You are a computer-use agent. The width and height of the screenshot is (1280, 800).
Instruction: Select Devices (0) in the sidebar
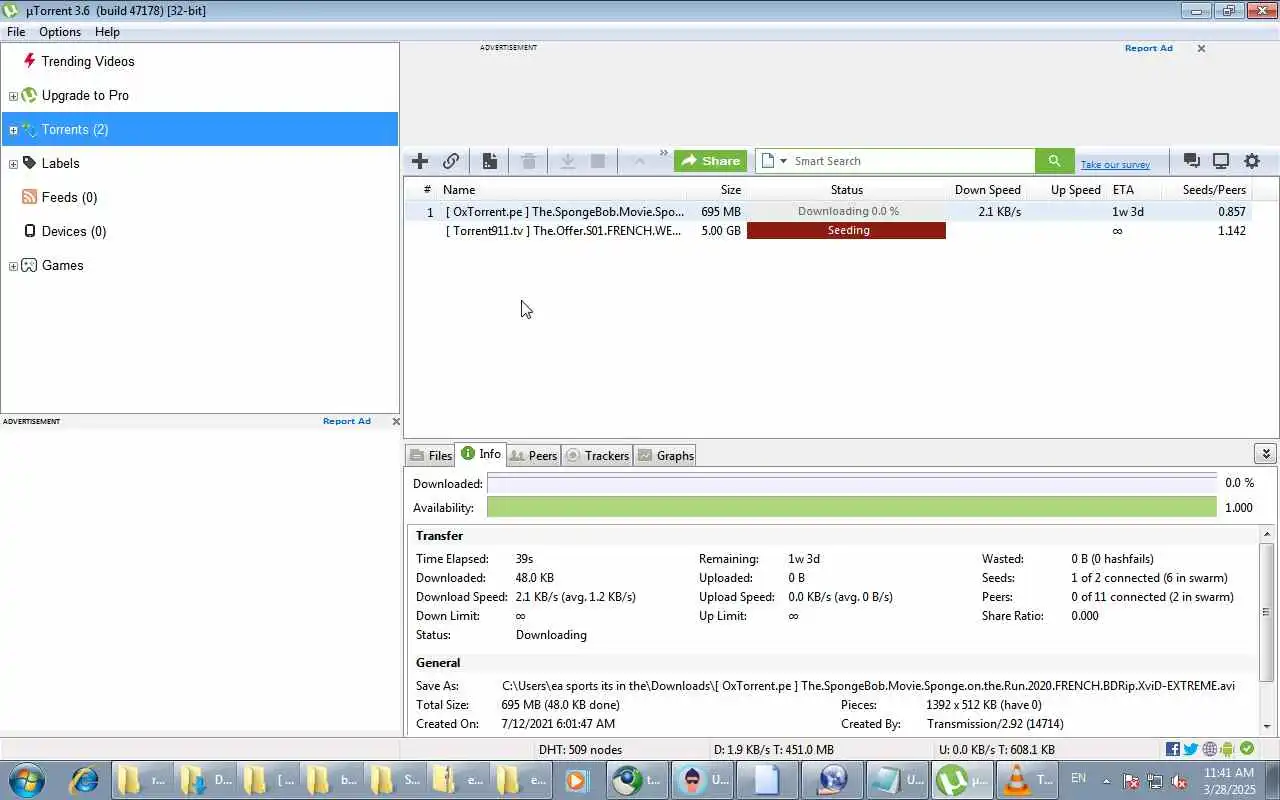(73, 231)
